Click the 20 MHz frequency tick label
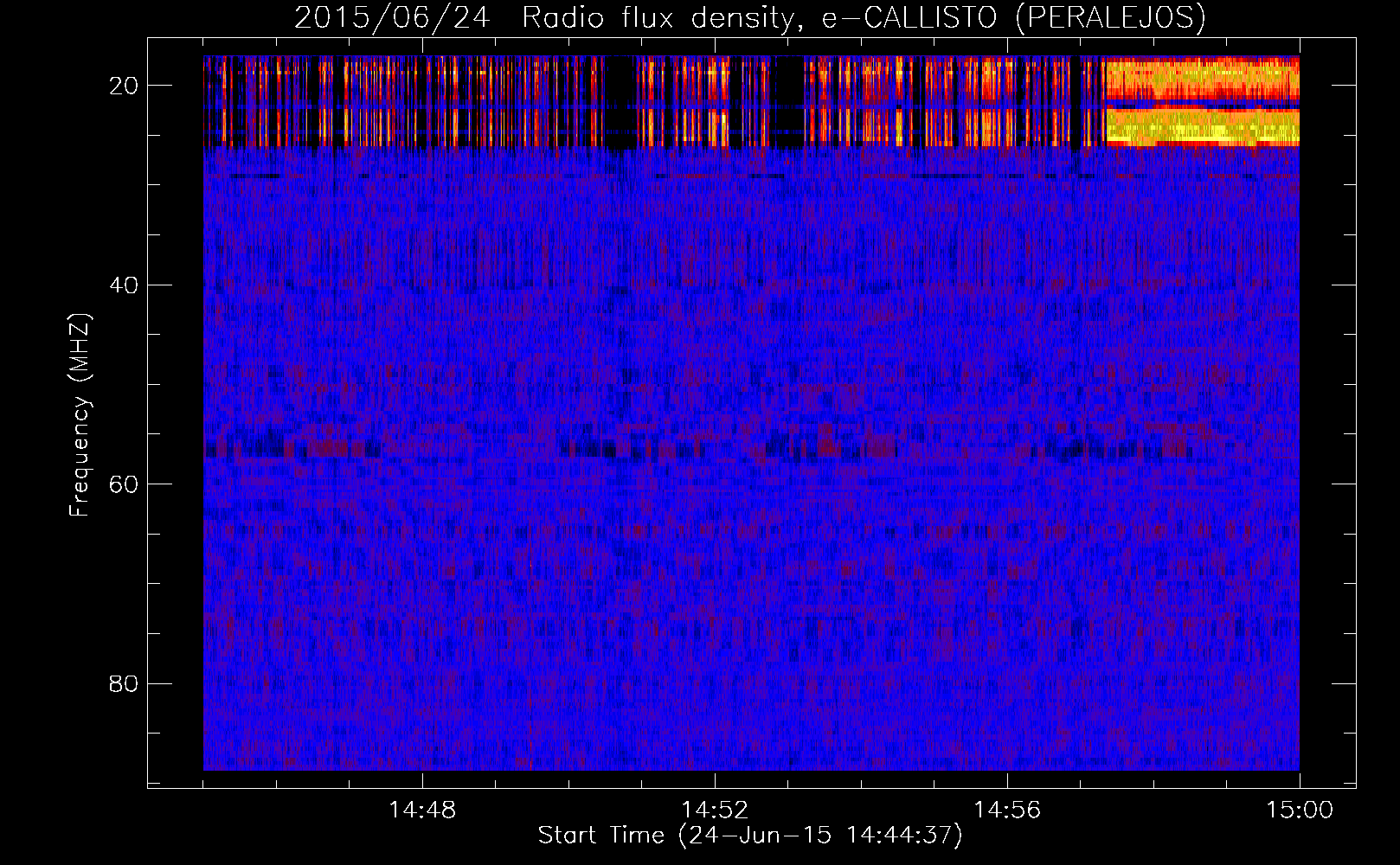 click(124, 86)
